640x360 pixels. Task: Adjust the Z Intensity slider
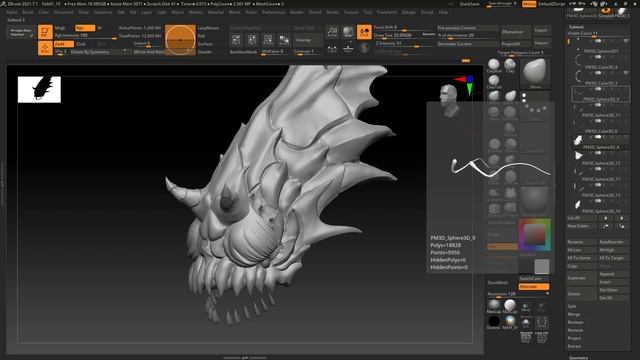point(404,43)
